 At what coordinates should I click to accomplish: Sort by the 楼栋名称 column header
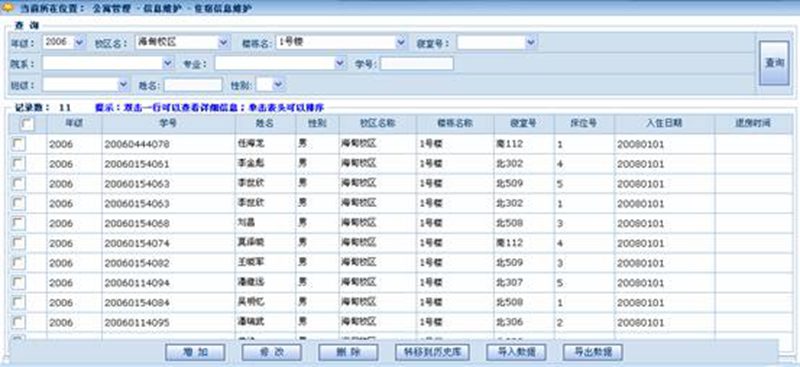click(455, 124)
